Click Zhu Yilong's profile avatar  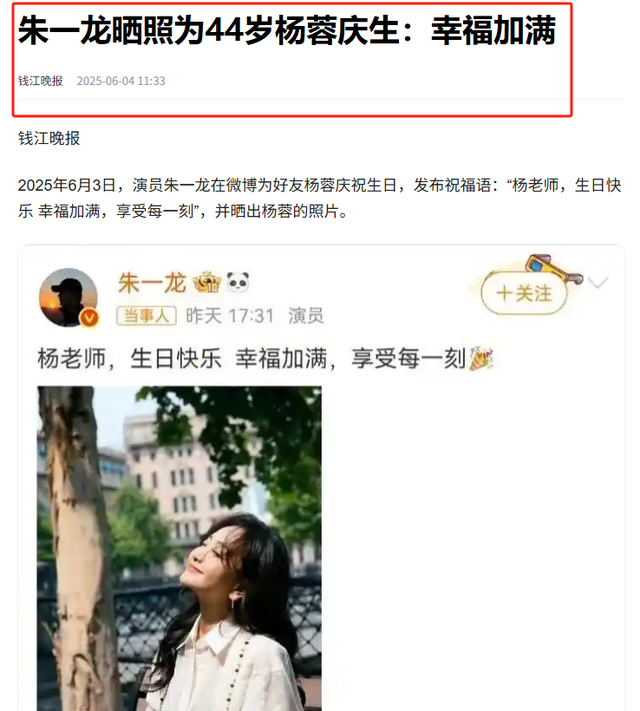click(x=68, y=297)
